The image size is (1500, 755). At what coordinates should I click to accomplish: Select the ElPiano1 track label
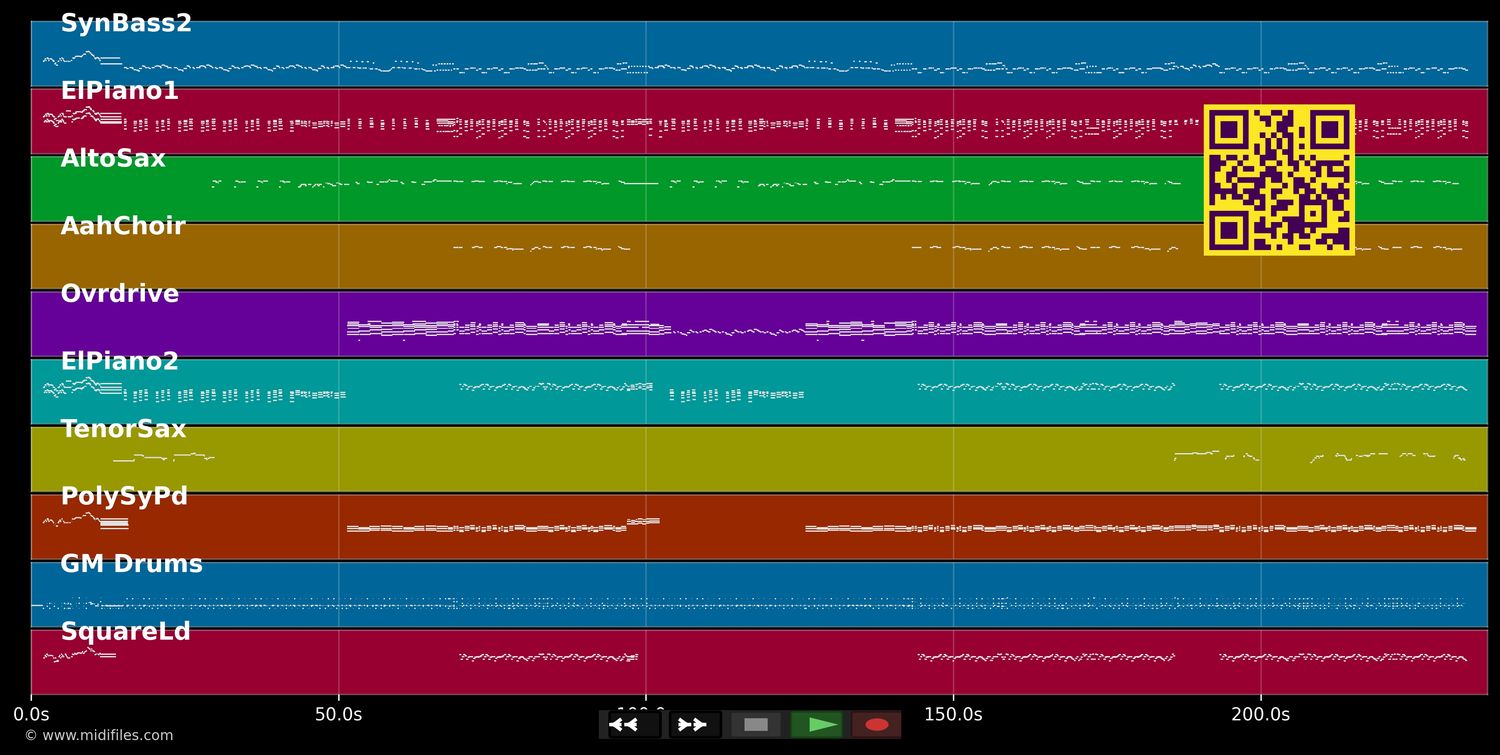120,91
